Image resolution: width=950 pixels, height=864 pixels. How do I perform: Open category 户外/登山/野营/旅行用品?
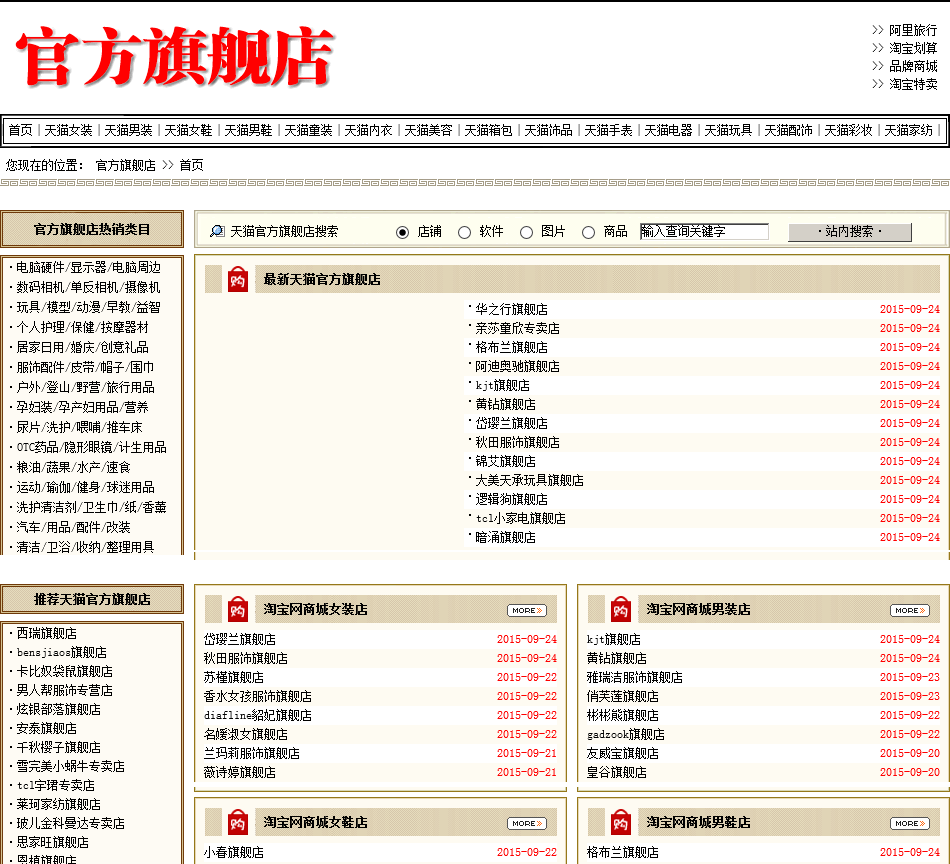(x=85, y=387)
